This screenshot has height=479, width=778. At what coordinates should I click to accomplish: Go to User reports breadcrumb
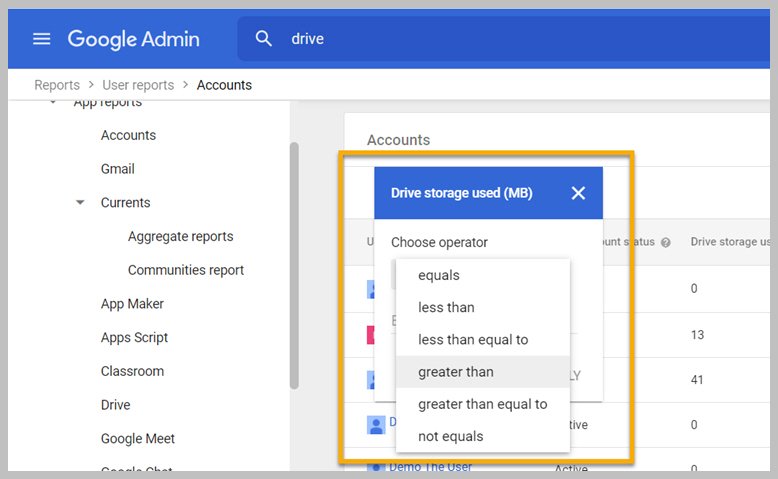138,85
